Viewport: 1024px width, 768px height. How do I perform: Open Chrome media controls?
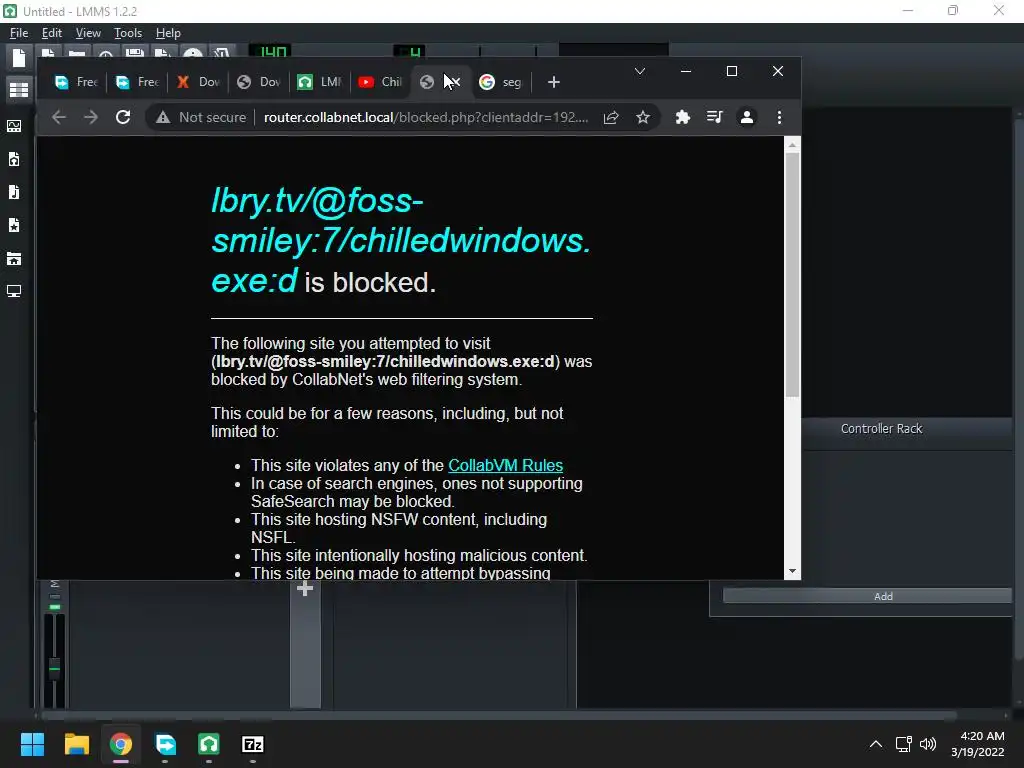[x=714, y=117]
